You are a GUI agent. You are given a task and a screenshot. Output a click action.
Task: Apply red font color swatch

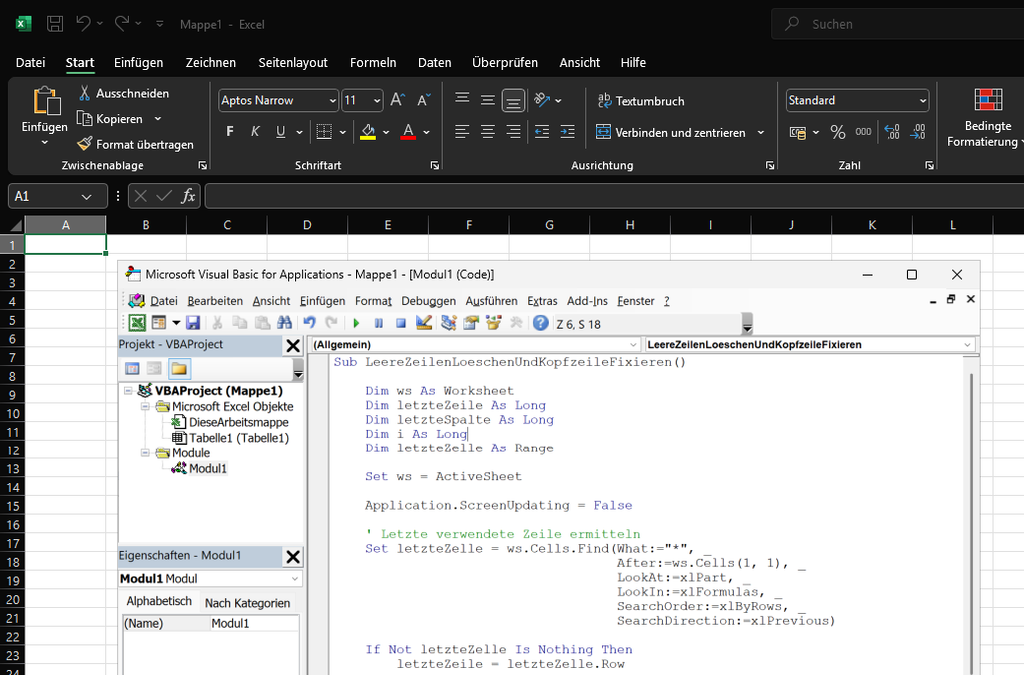tap(409, 132)
